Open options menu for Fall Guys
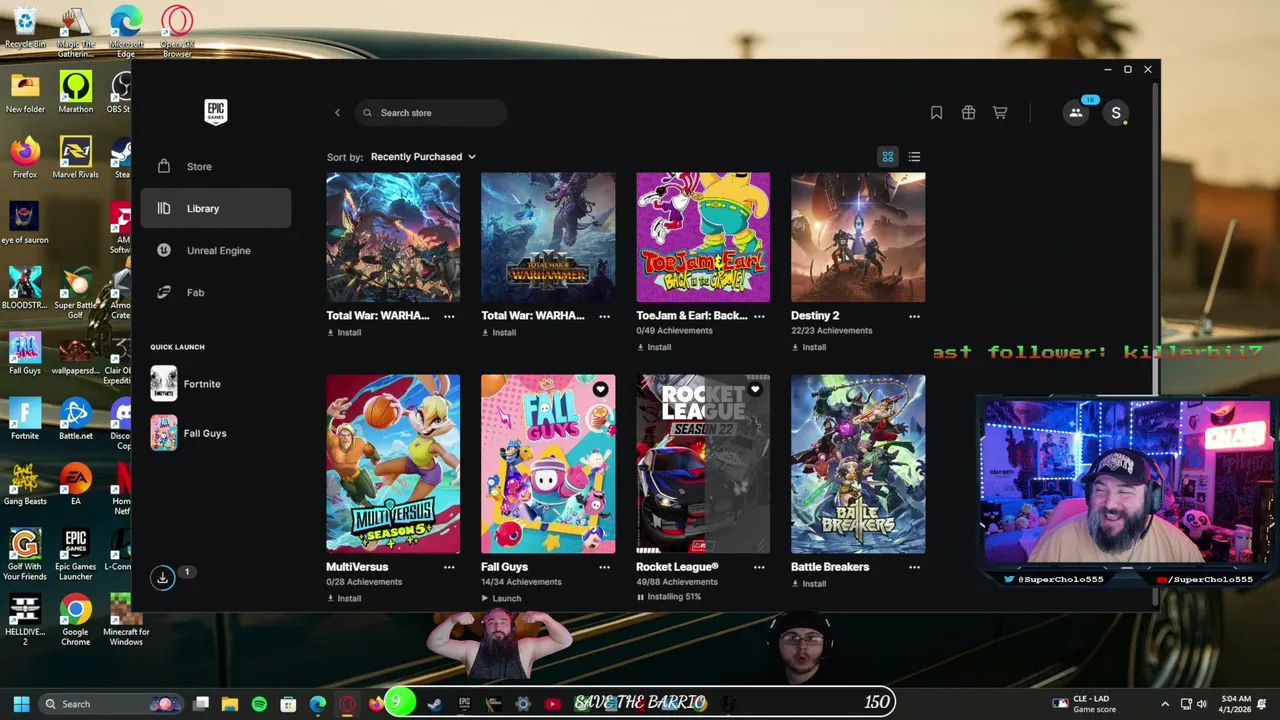Viewport: 1280px width, 720px height. point(604,567)
